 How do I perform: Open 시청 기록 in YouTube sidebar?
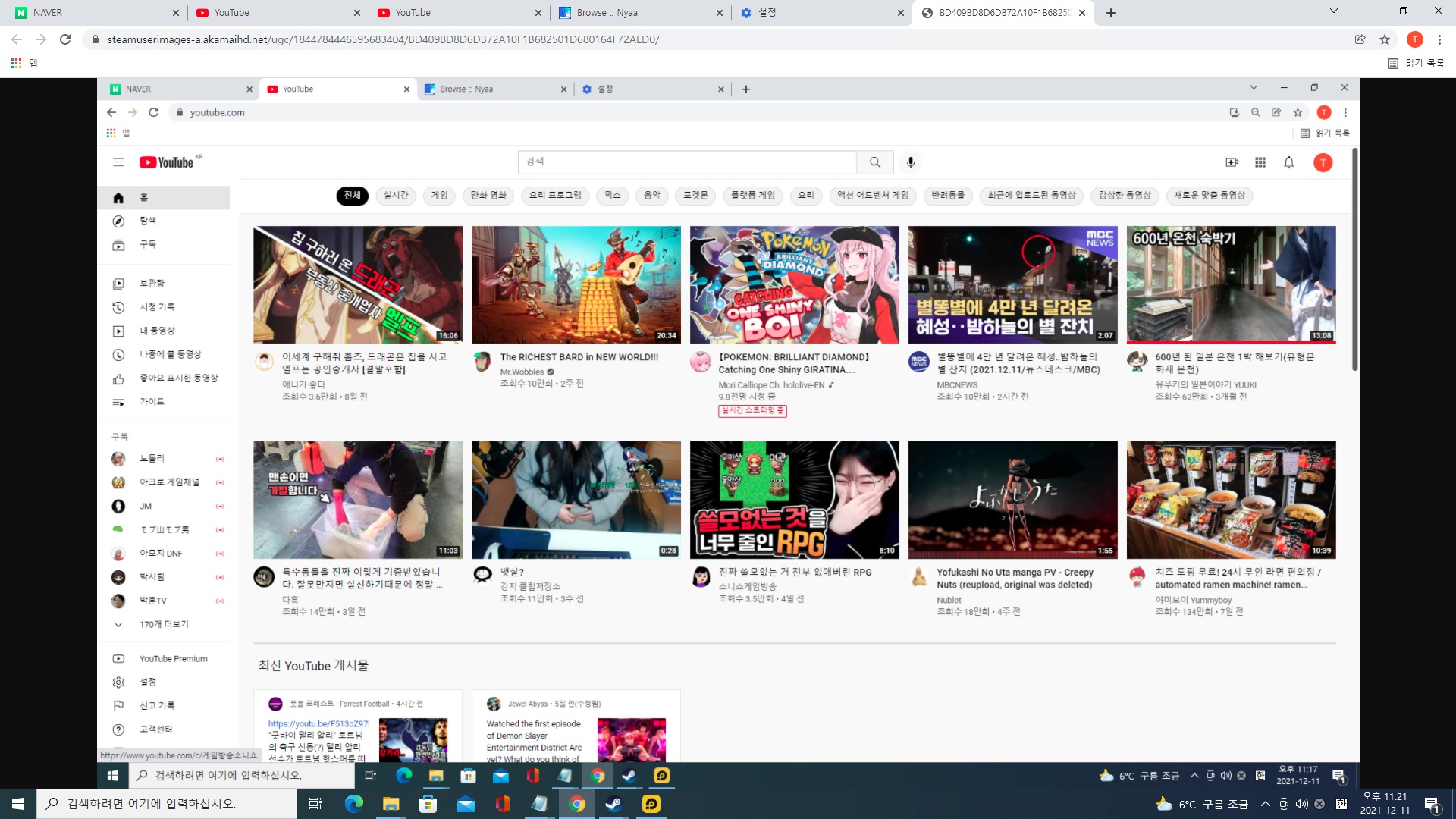coord(164,307)
